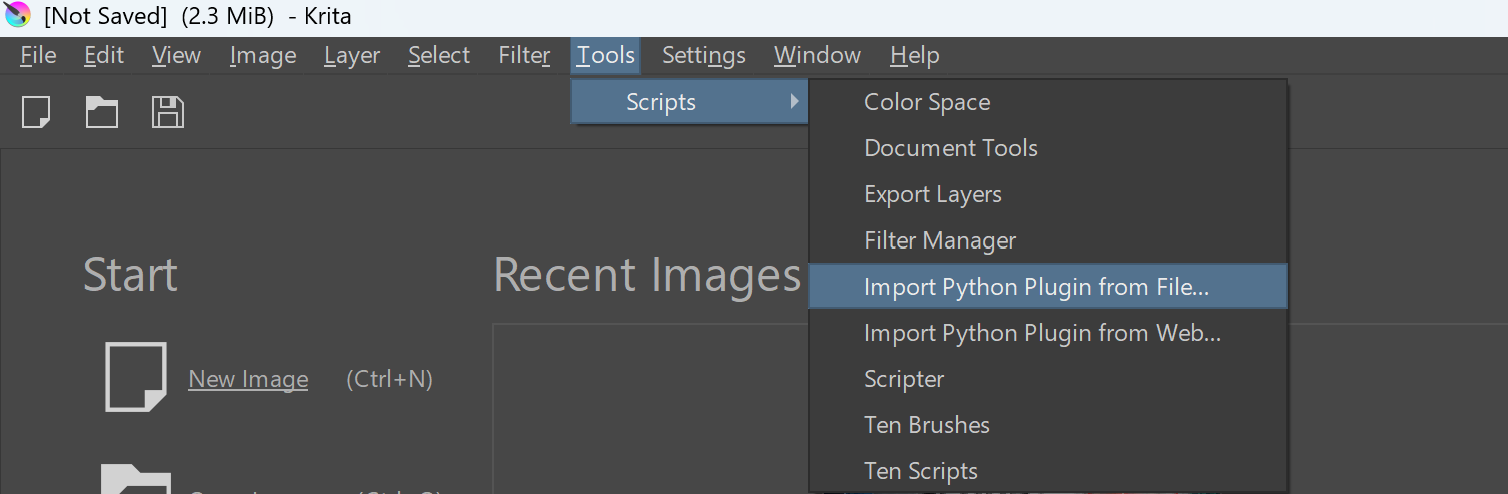Open the File menu
The image size is (1508, 494).
[38, 55]
